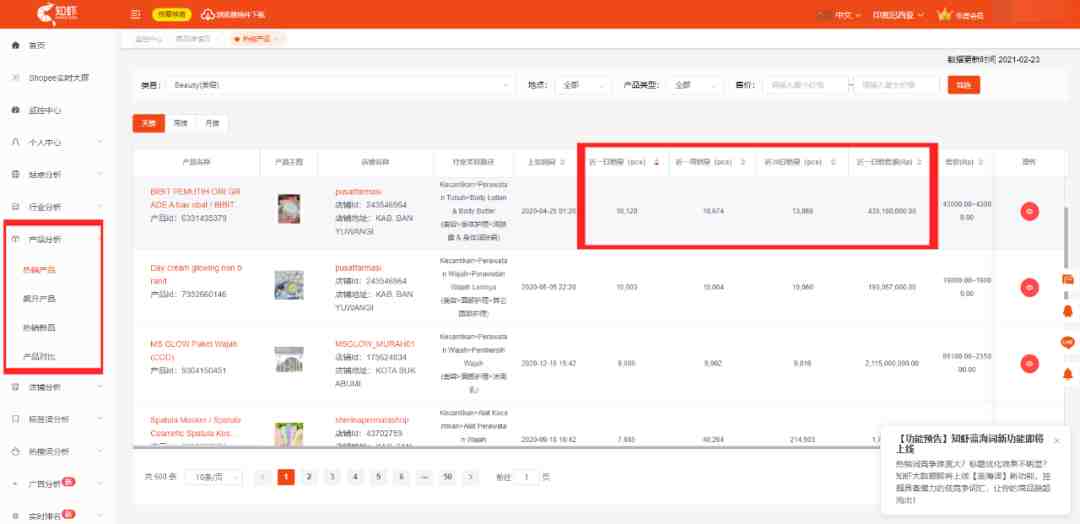Click the MS GLOW product thumbnail
The width and height of the screenshot is (1080, 524).
click(x=289, y=359)
